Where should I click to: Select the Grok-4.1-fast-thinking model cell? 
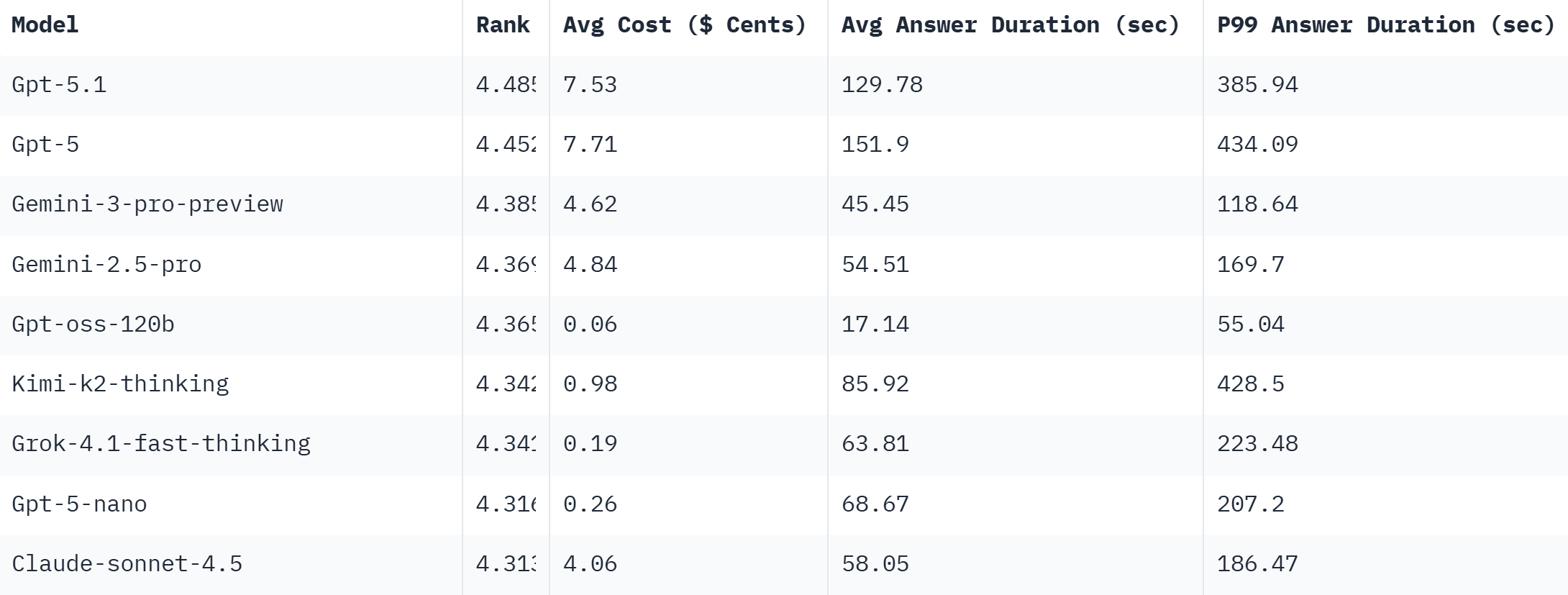(161, 444)
